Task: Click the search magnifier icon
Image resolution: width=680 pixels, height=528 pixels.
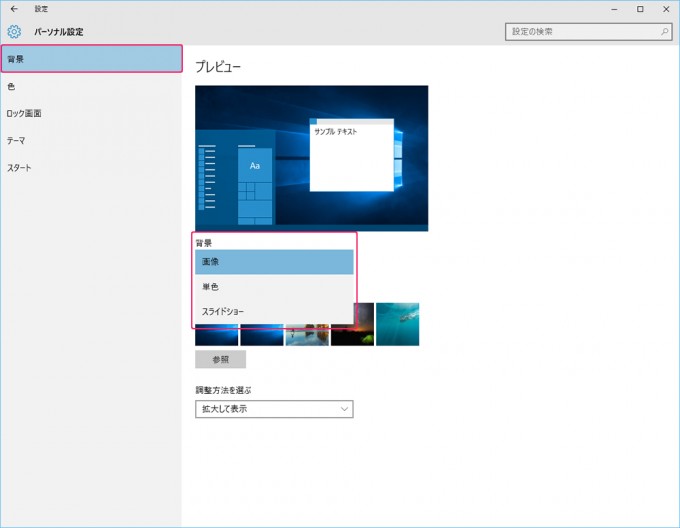Action: coord(664,32)
